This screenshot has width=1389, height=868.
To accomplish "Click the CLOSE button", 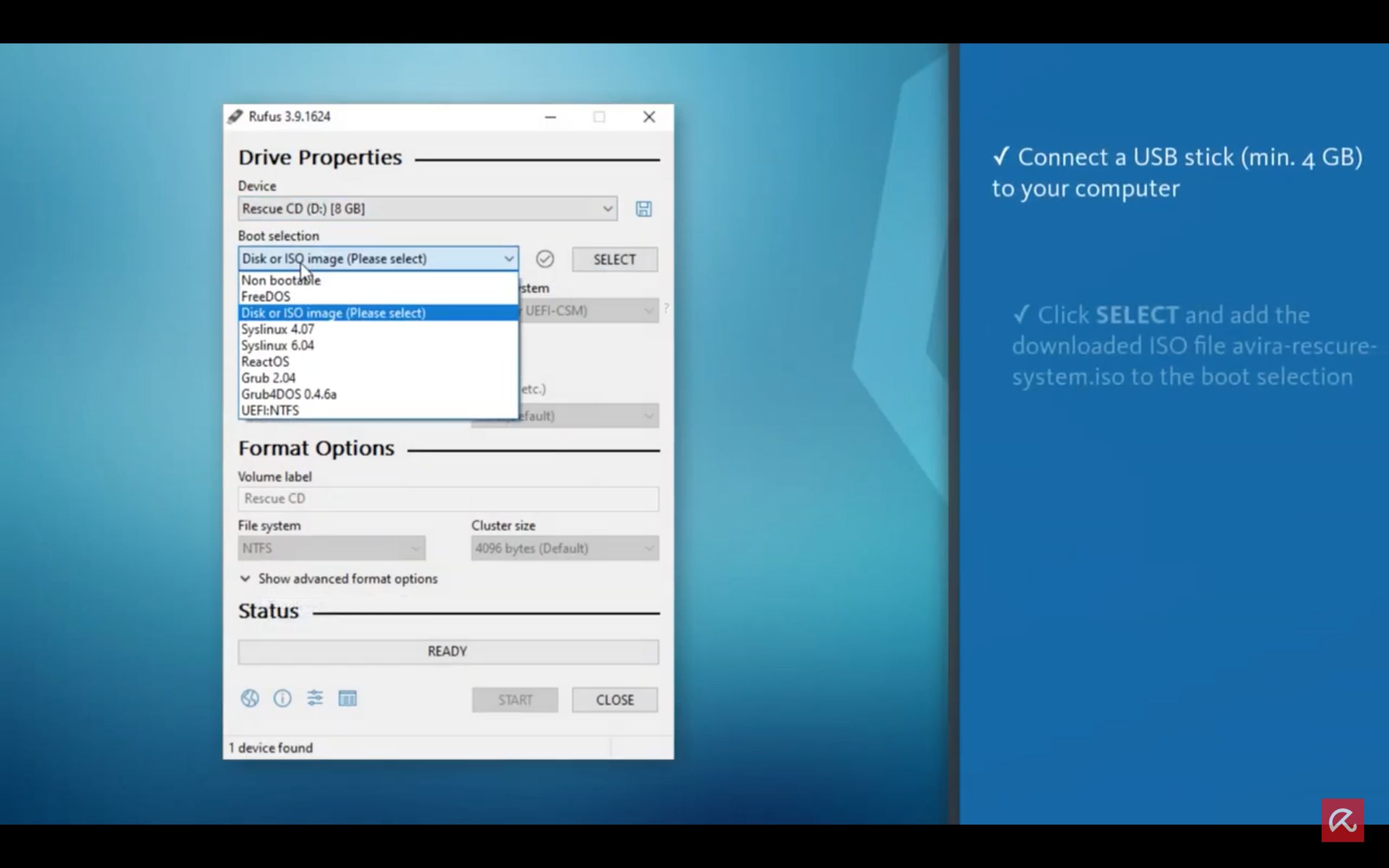I will point(614,700).
